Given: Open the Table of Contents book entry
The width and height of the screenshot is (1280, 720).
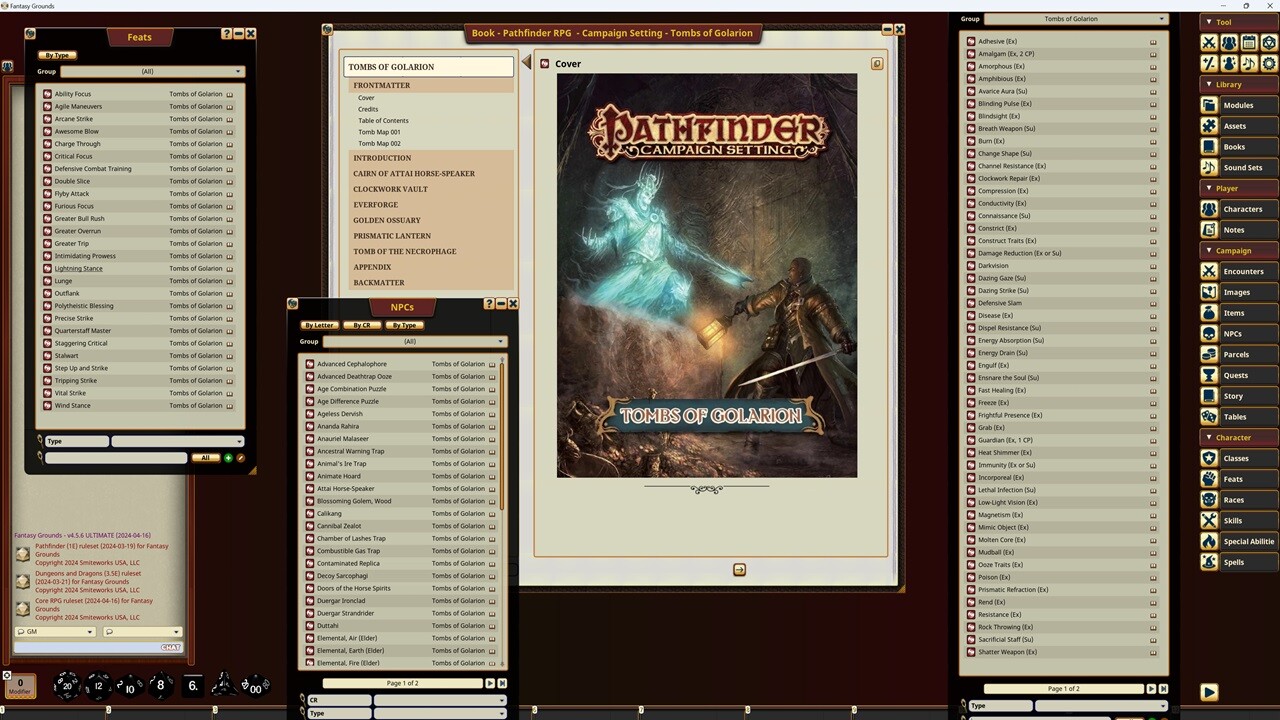Looking at the screenshot, I should (x=383, y=120).
